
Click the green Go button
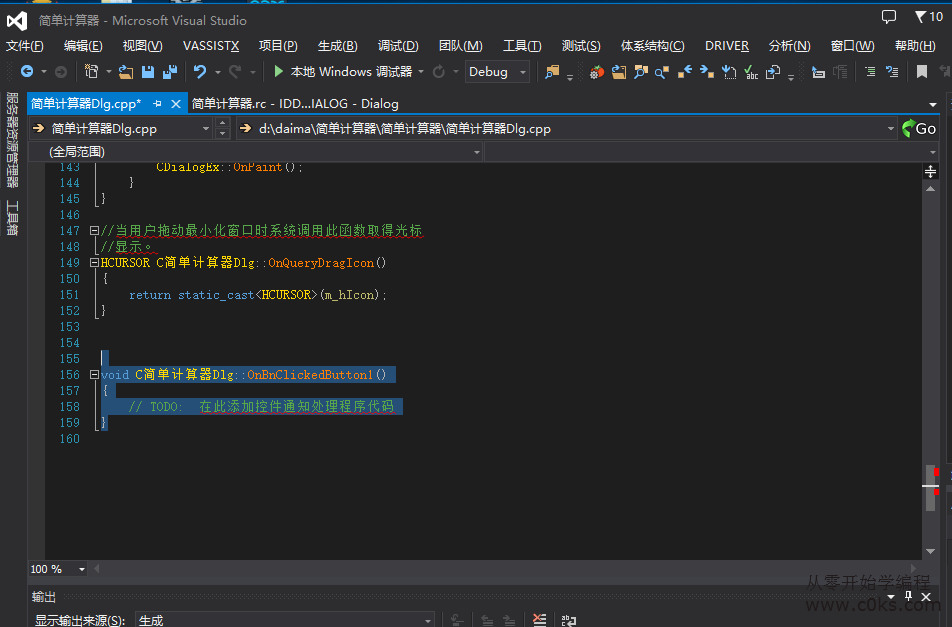[x=919, y=128]
